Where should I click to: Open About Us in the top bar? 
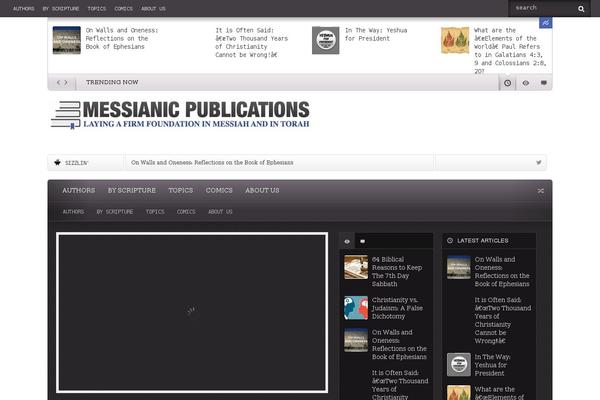[x=153, y=8]
